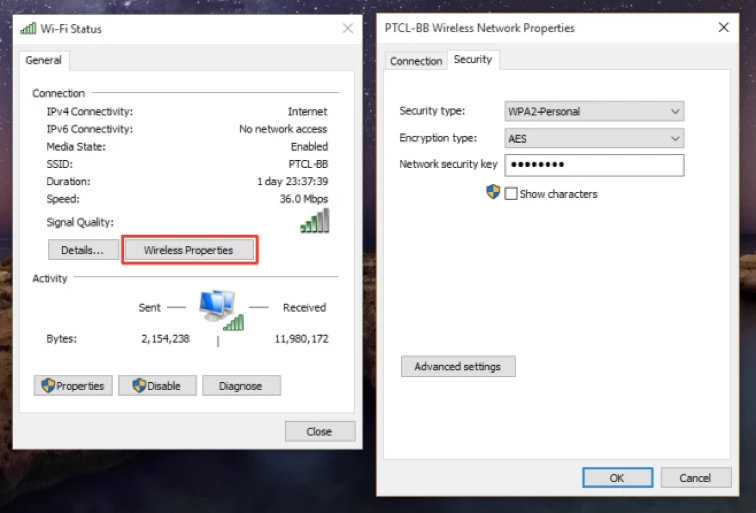
Task: Click the received bytes value 11,980,172
Action: pos(301,339)
